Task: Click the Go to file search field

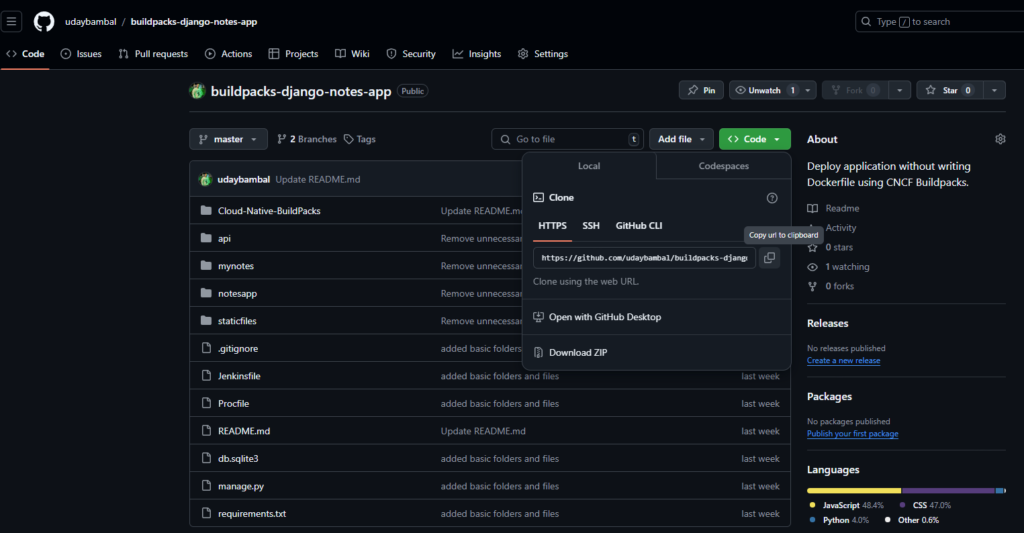Action: 568,139
